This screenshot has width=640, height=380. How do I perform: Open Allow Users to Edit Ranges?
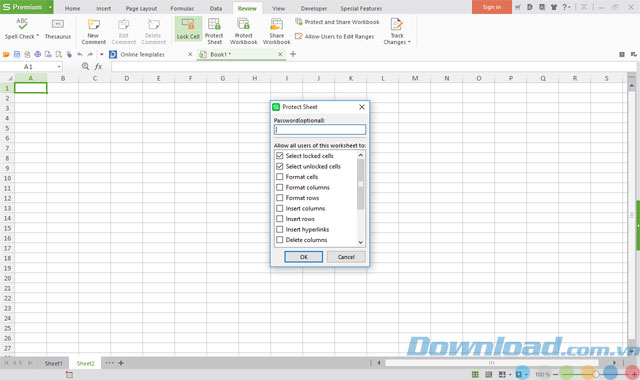[x=334, y=36]
